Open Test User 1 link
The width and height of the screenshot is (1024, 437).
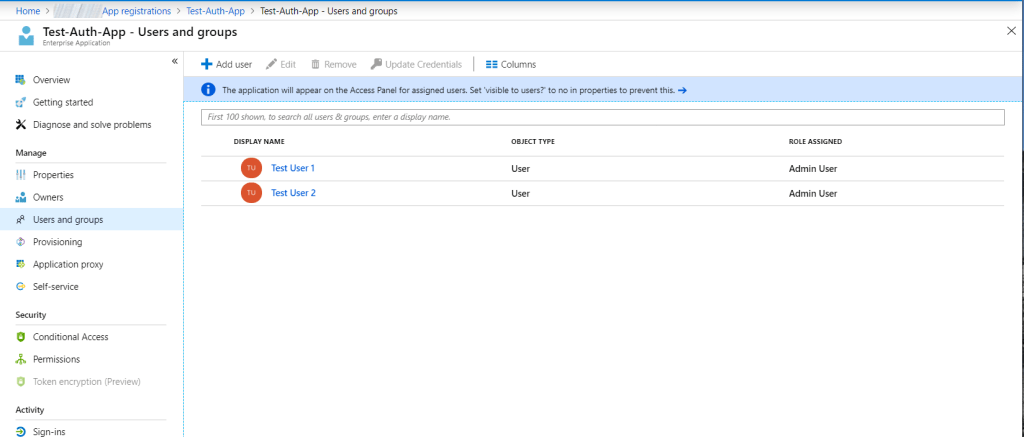[293, 168]
